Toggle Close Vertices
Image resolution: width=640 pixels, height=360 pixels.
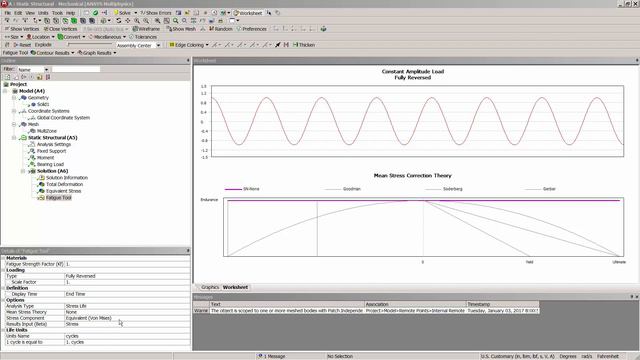pos(60,29)
